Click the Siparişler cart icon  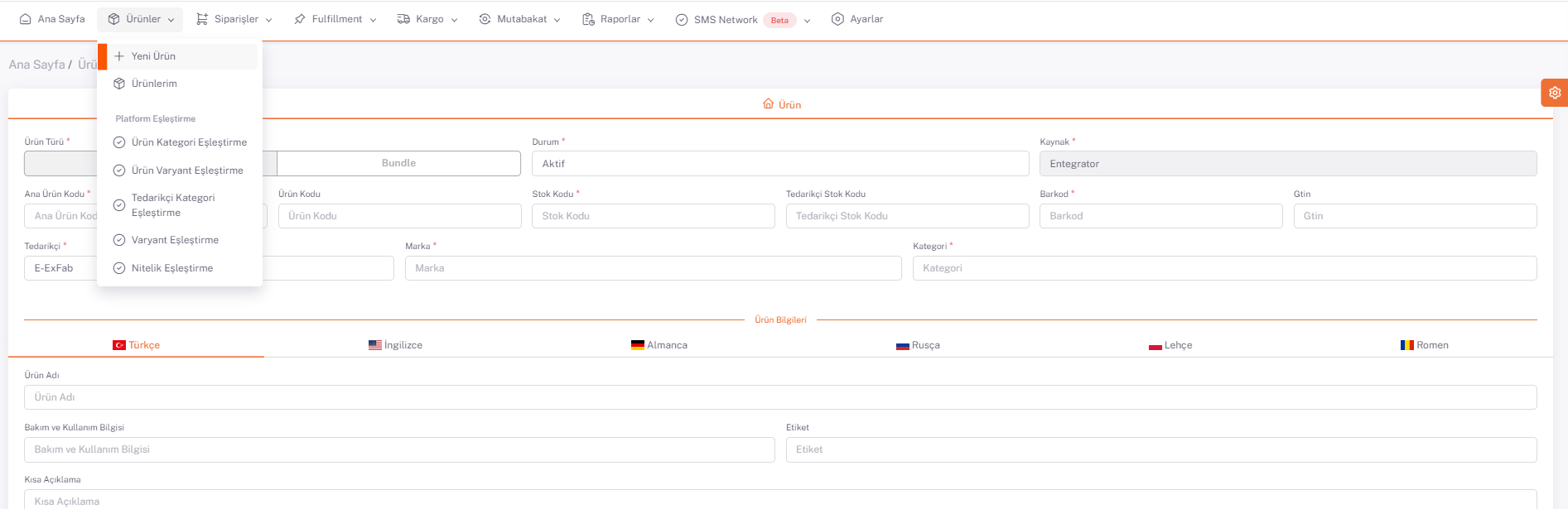coord(202,19)
